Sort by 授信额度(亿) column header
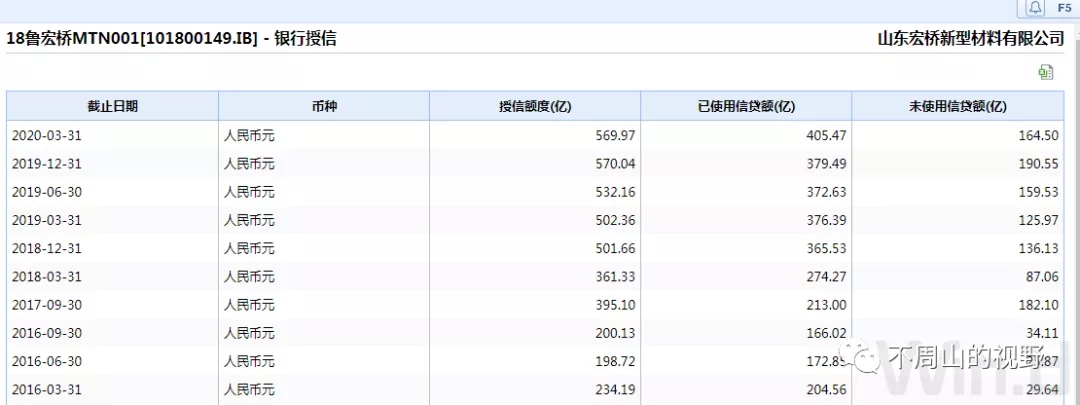The height and width of the screenshot is (405, 1080). pyautogui.click(x=535, y=106)
